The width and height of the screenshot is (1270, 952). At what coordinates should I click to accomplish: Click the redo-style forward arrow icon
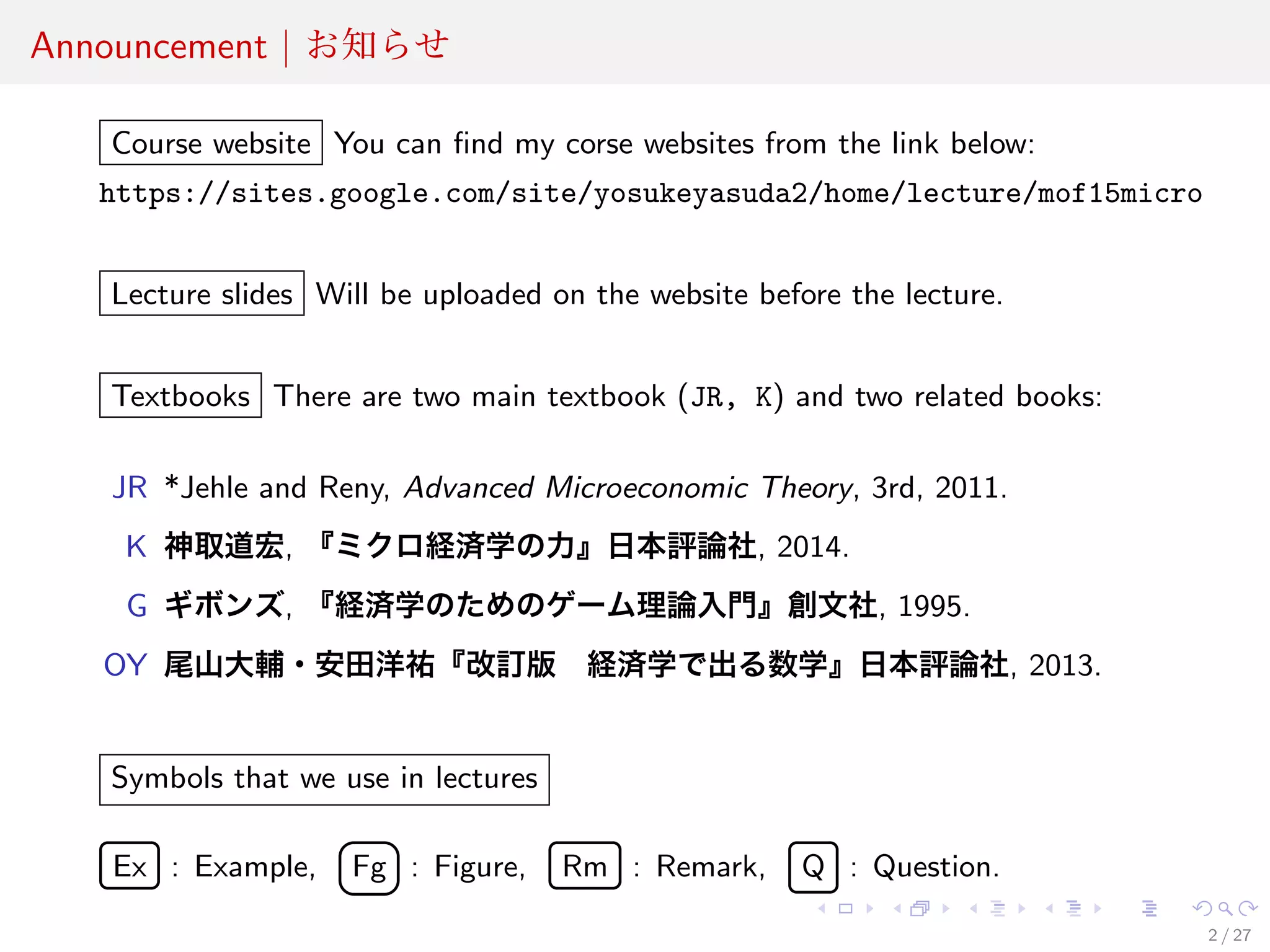point(1248,909)
